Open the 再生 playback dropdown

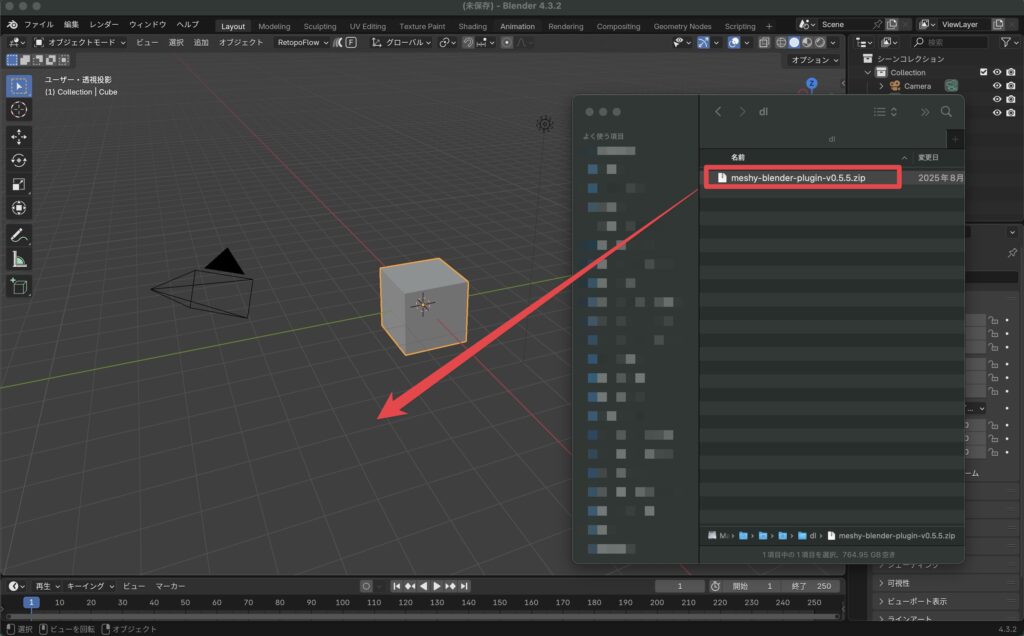point(47,586)
